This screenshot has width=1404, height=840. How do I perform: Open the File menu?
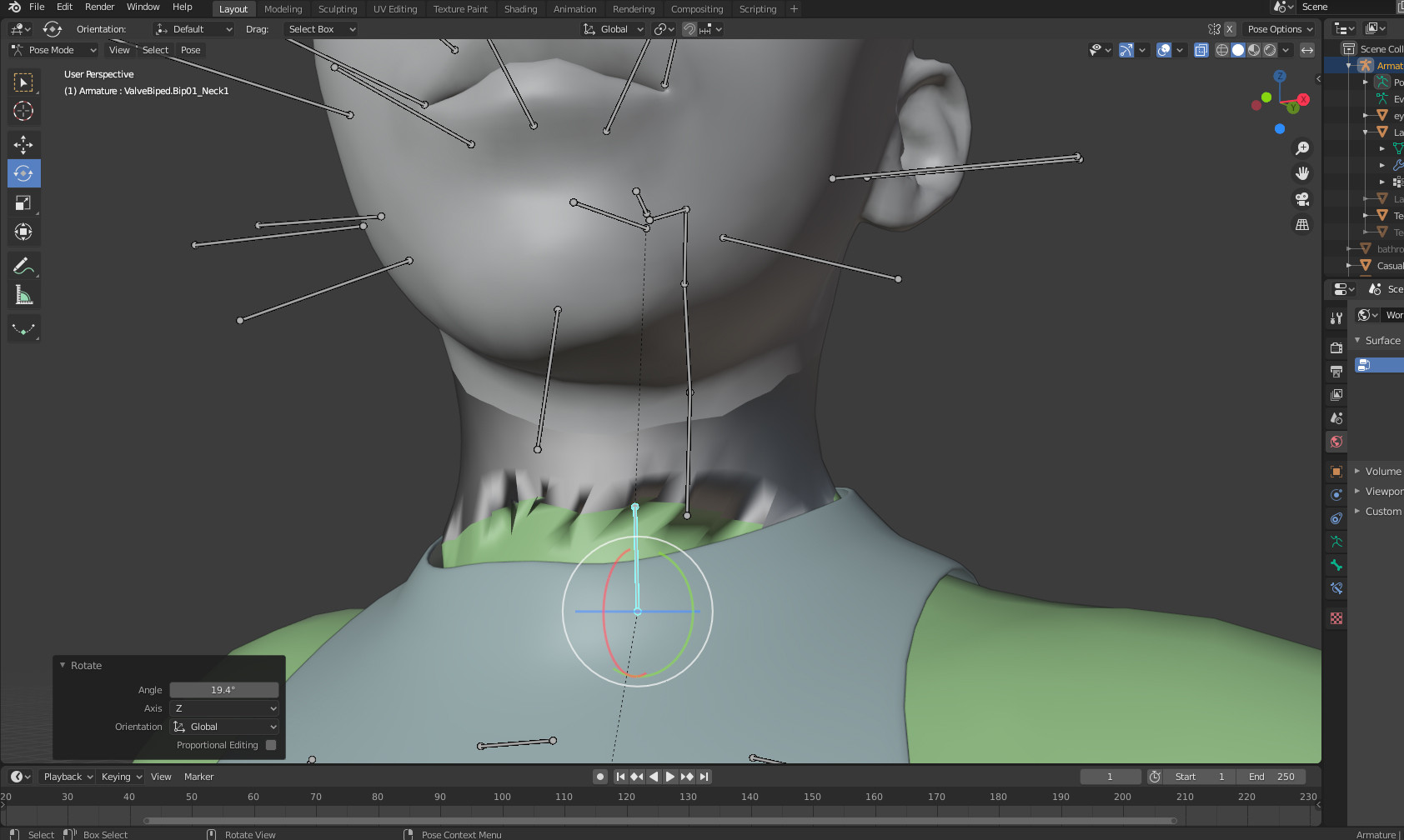coord(37,7)
